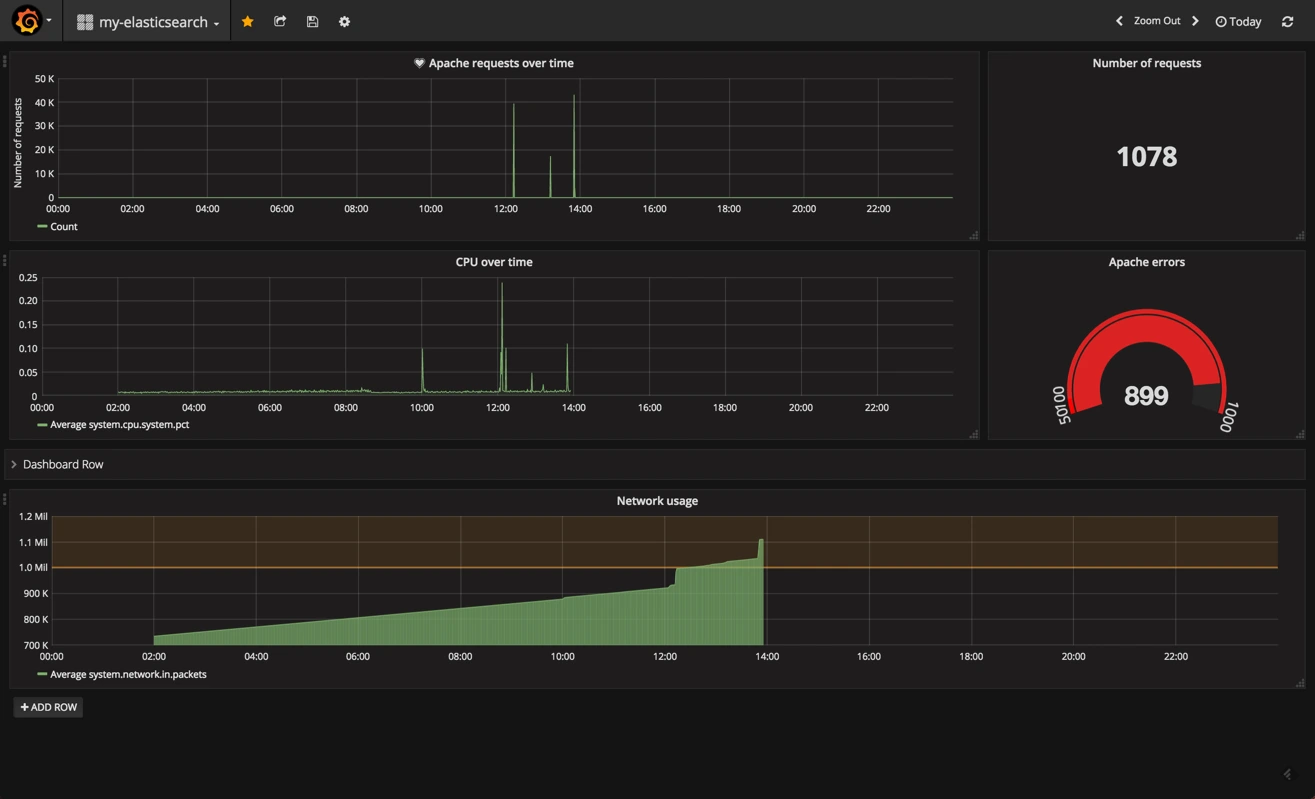This screenshot has height=799, width=1315.
Task: Click the ADD ROW button
Action: [48, 707]
